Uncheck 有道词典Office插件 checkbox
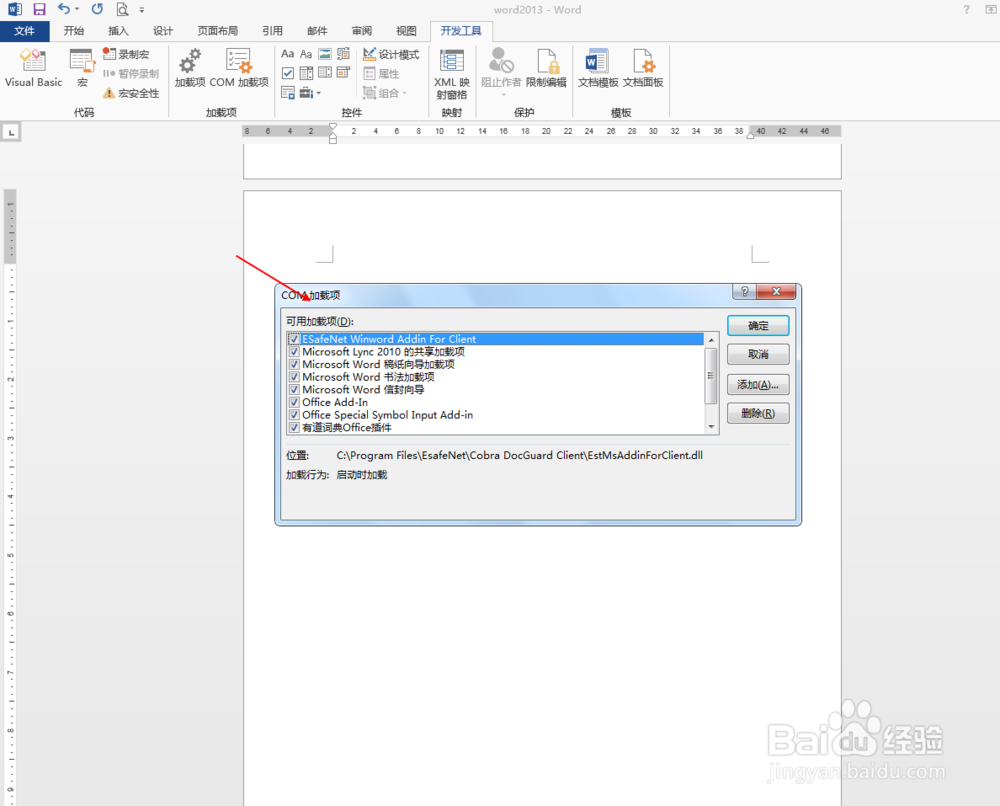This screenshot has height=806, width=1000. (x=294, y=428)
